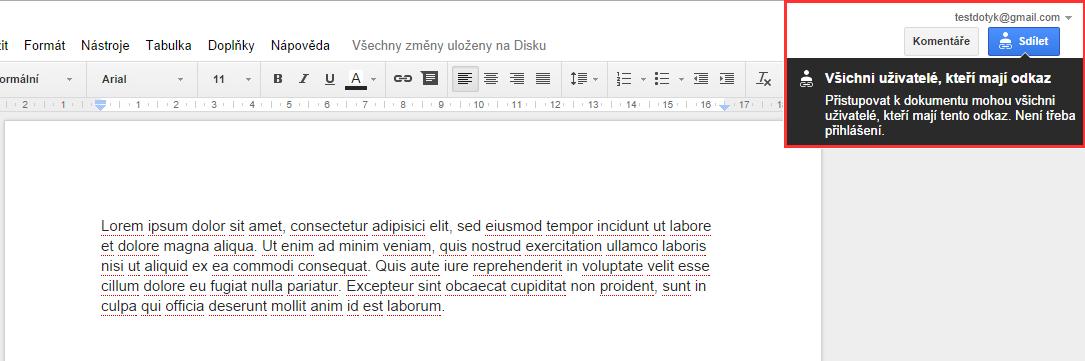1085x361 pixels.
Task: Open account menu testdotyk@gmail.com
Action: [x=1013, y=17]
